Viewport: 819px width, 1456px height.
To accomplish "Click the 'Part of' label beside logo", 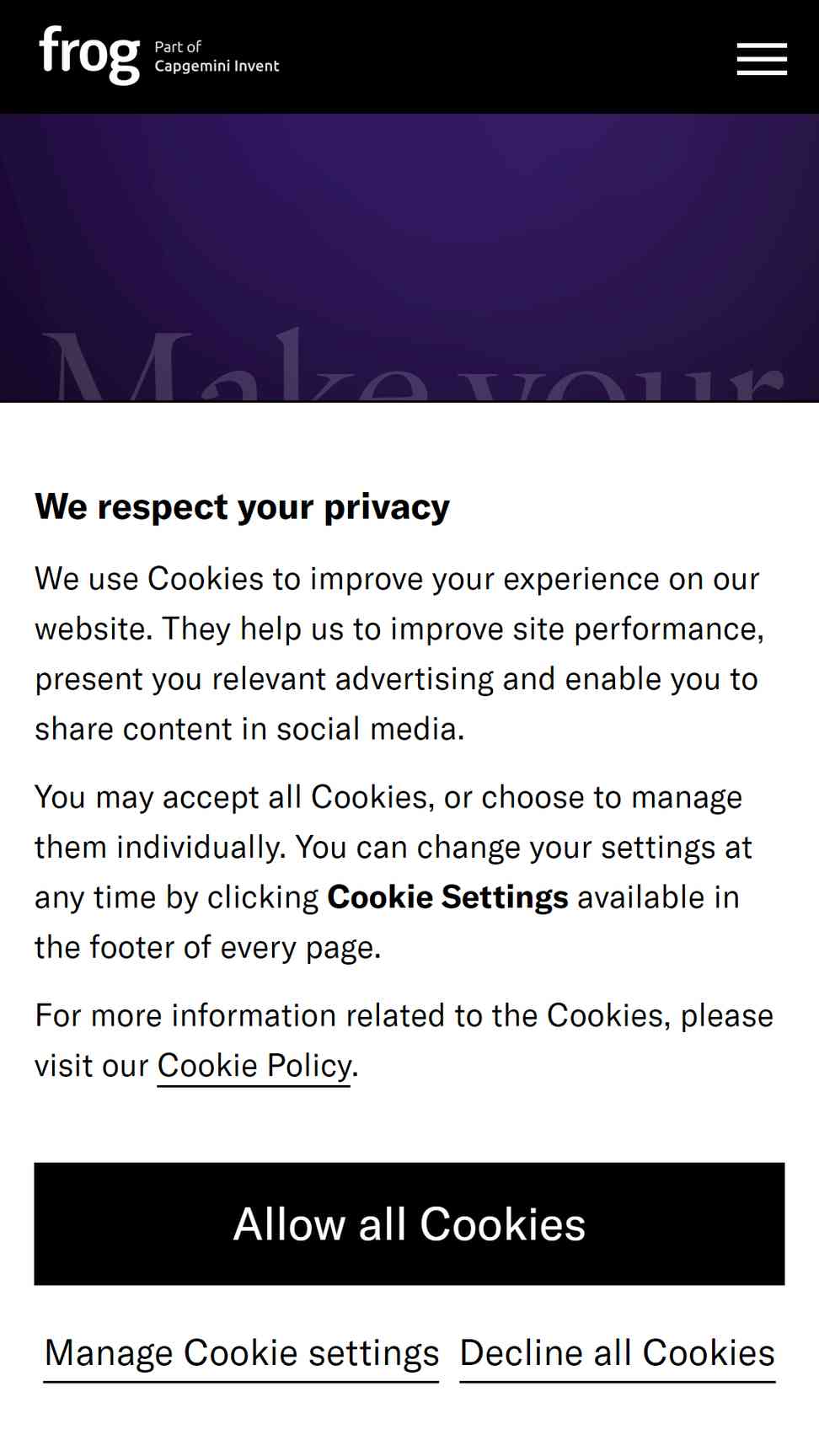I will [178, 47].
